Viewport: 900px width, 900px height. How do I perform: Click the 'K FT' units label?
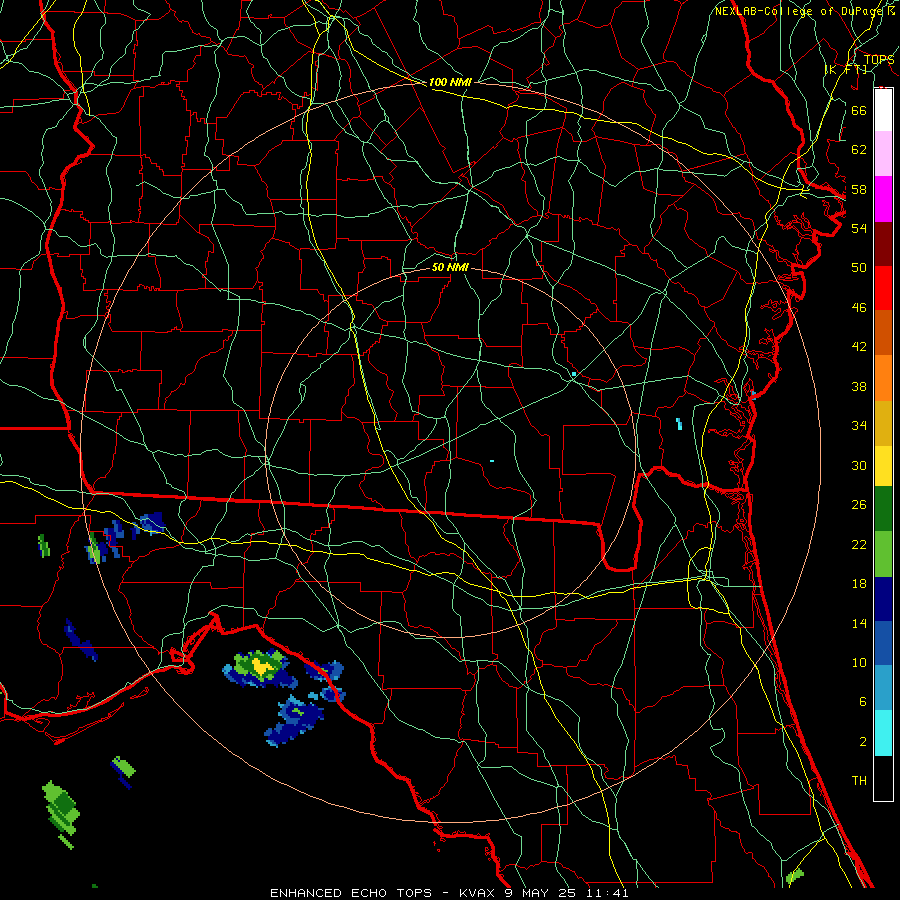[x=846, y=70]
